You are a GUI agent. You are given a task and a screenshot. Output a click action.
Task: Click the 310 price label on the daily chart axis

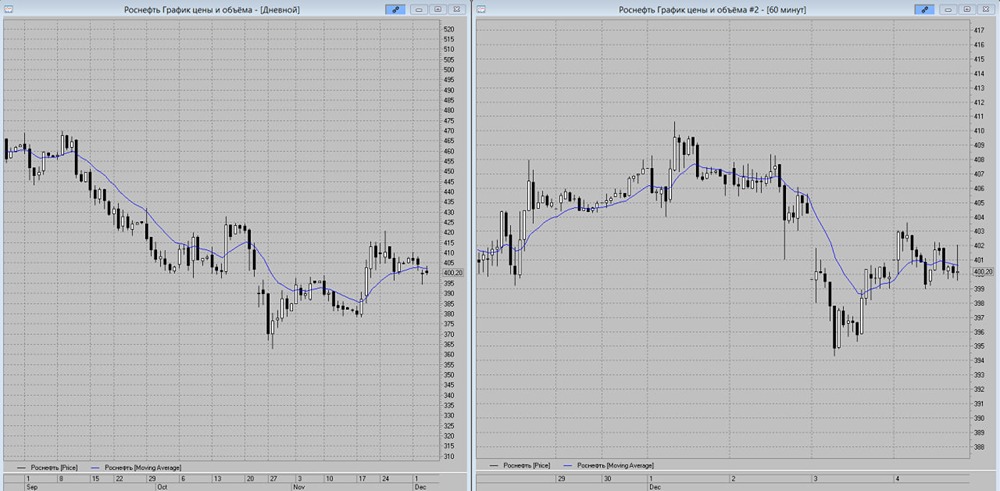coord(448,457)
